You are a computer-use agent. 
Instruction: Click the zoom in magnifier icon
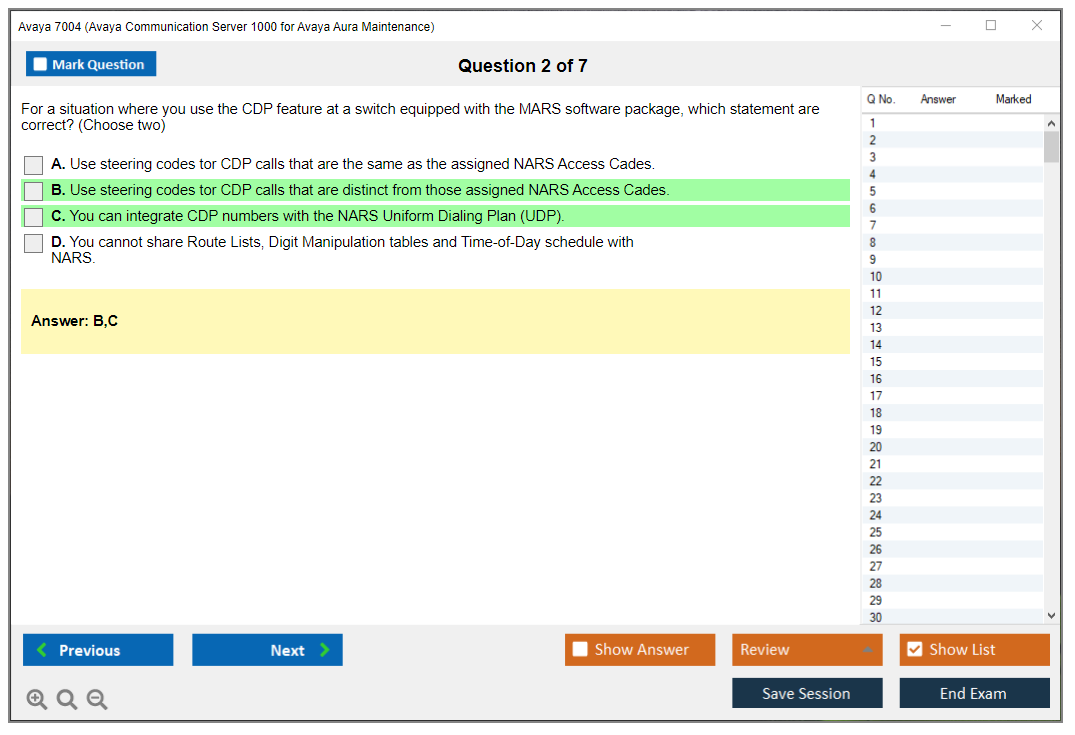point(37,700)
